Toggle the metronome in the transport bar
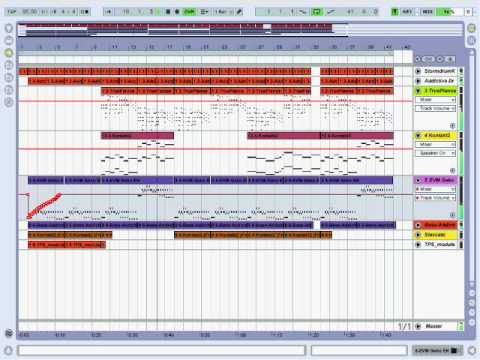 tap(85, 12)
